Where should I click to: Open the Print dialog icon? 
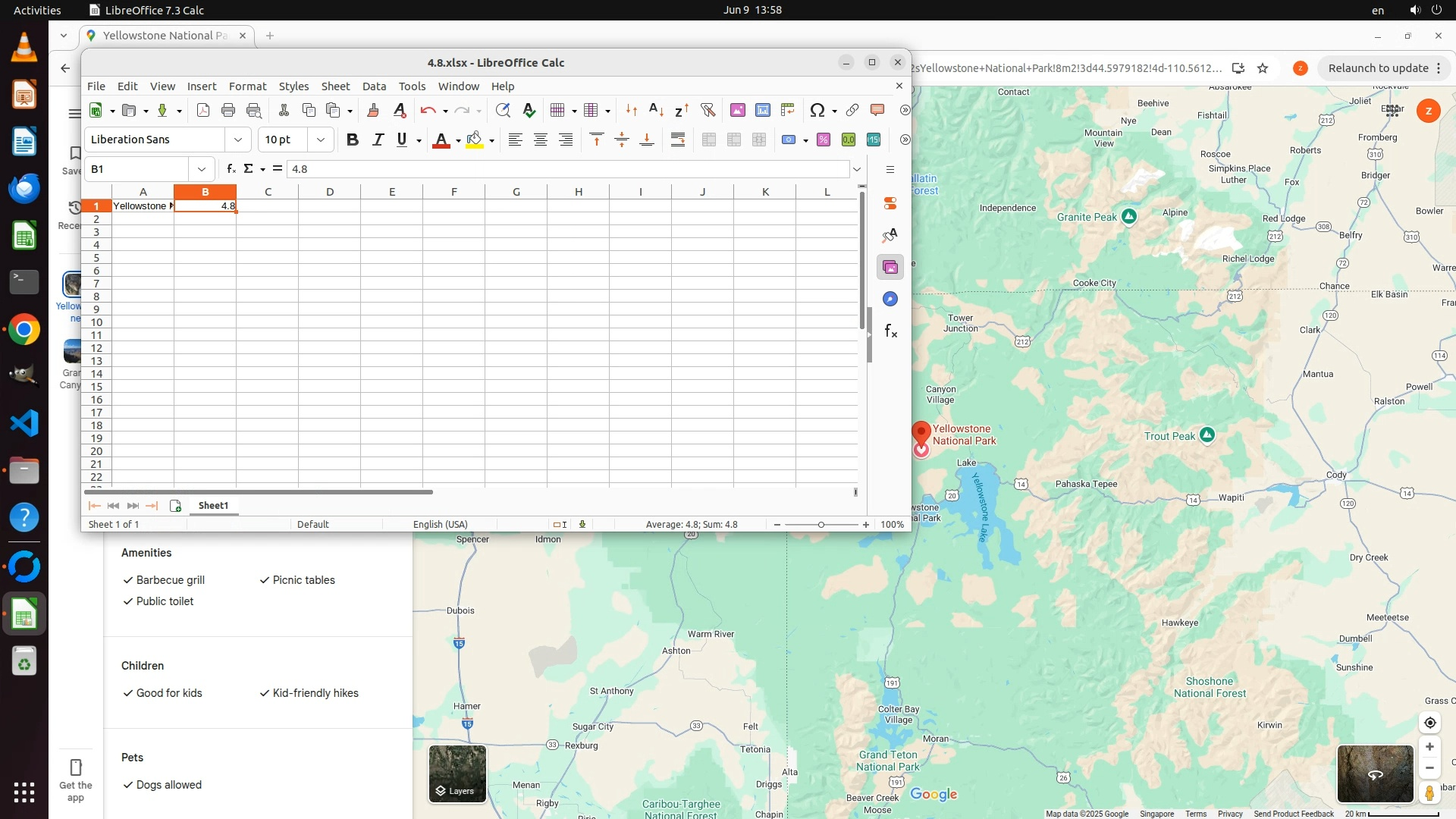coord(228,111)
